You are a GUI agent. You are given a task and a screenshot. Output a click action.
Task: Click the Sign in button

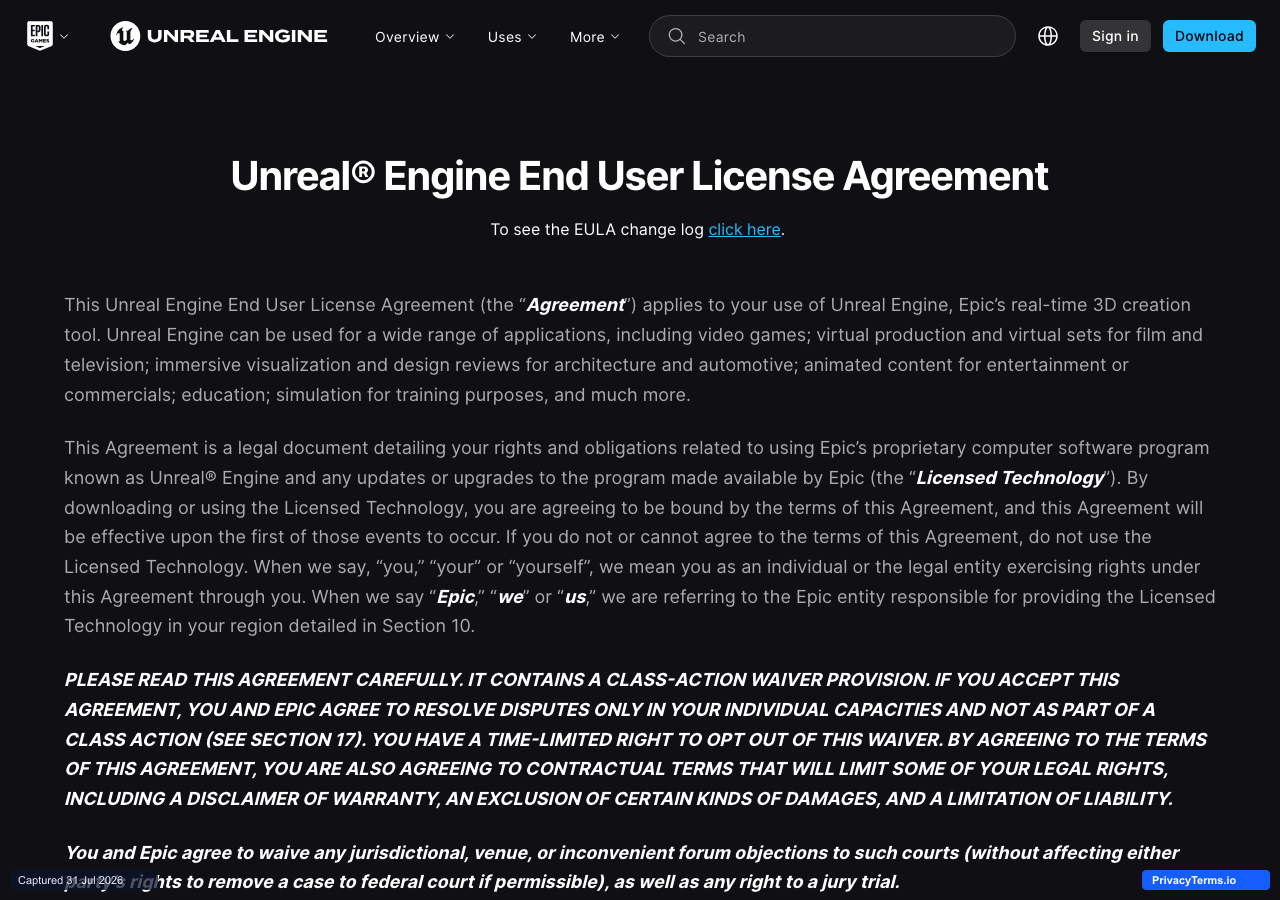(x=1115, y=36)
